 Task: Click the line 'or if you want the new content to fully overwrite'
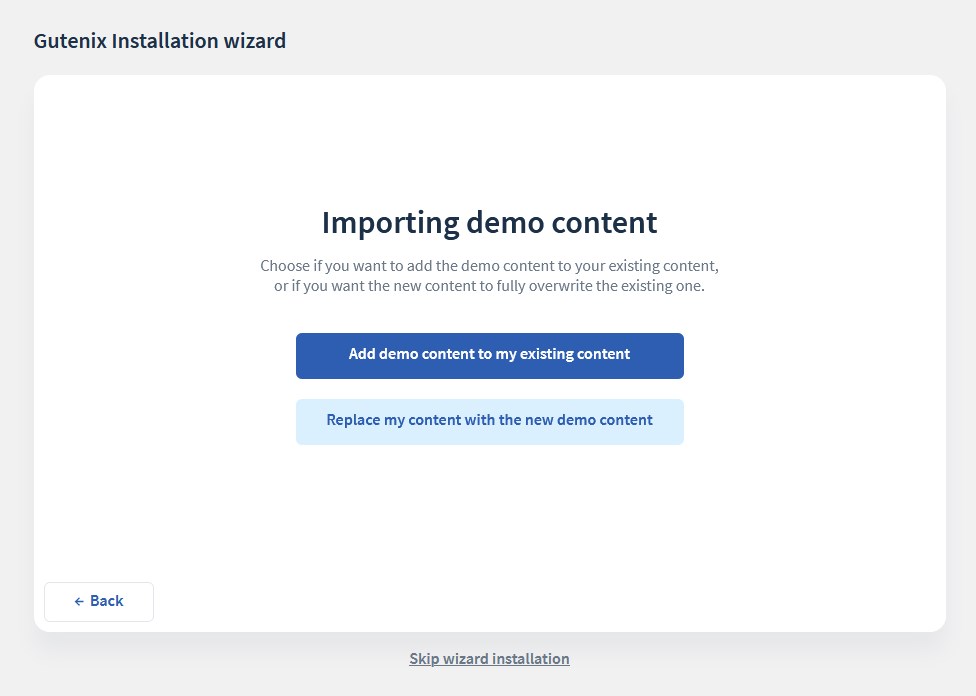(489, 286)
